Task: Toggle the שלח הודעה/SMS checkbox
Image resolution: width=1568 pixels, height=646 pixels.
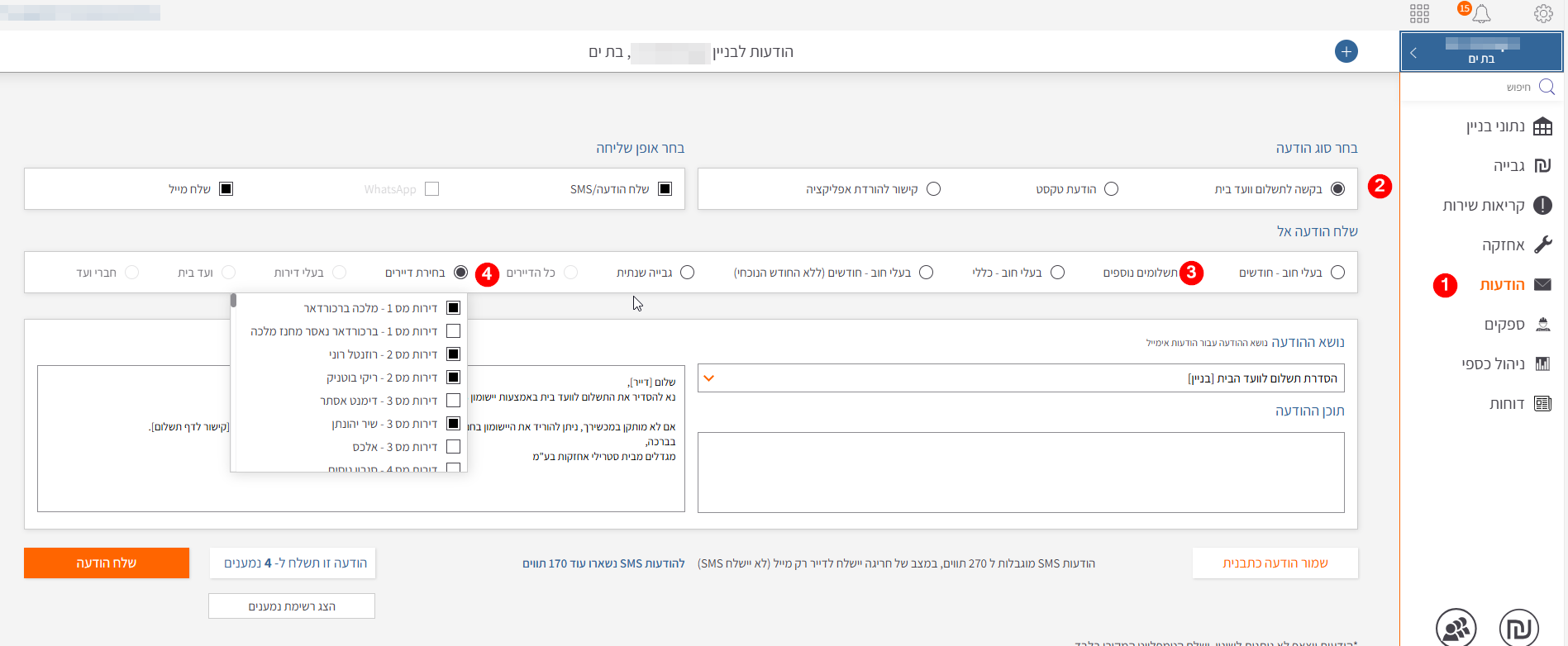Action: pyautogui.click(x=665, y=189)
